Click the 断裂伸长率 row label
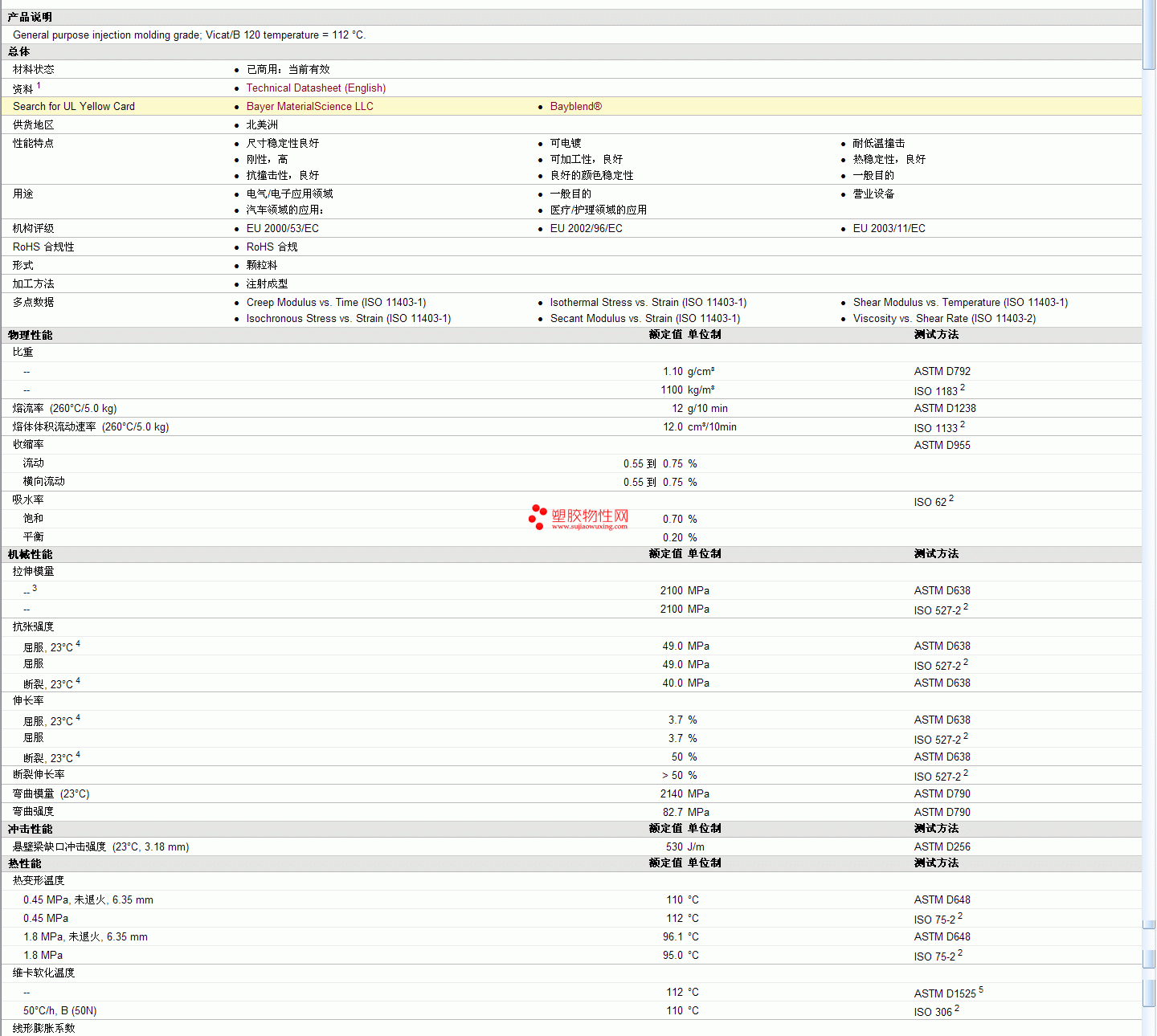 (39, 775)
